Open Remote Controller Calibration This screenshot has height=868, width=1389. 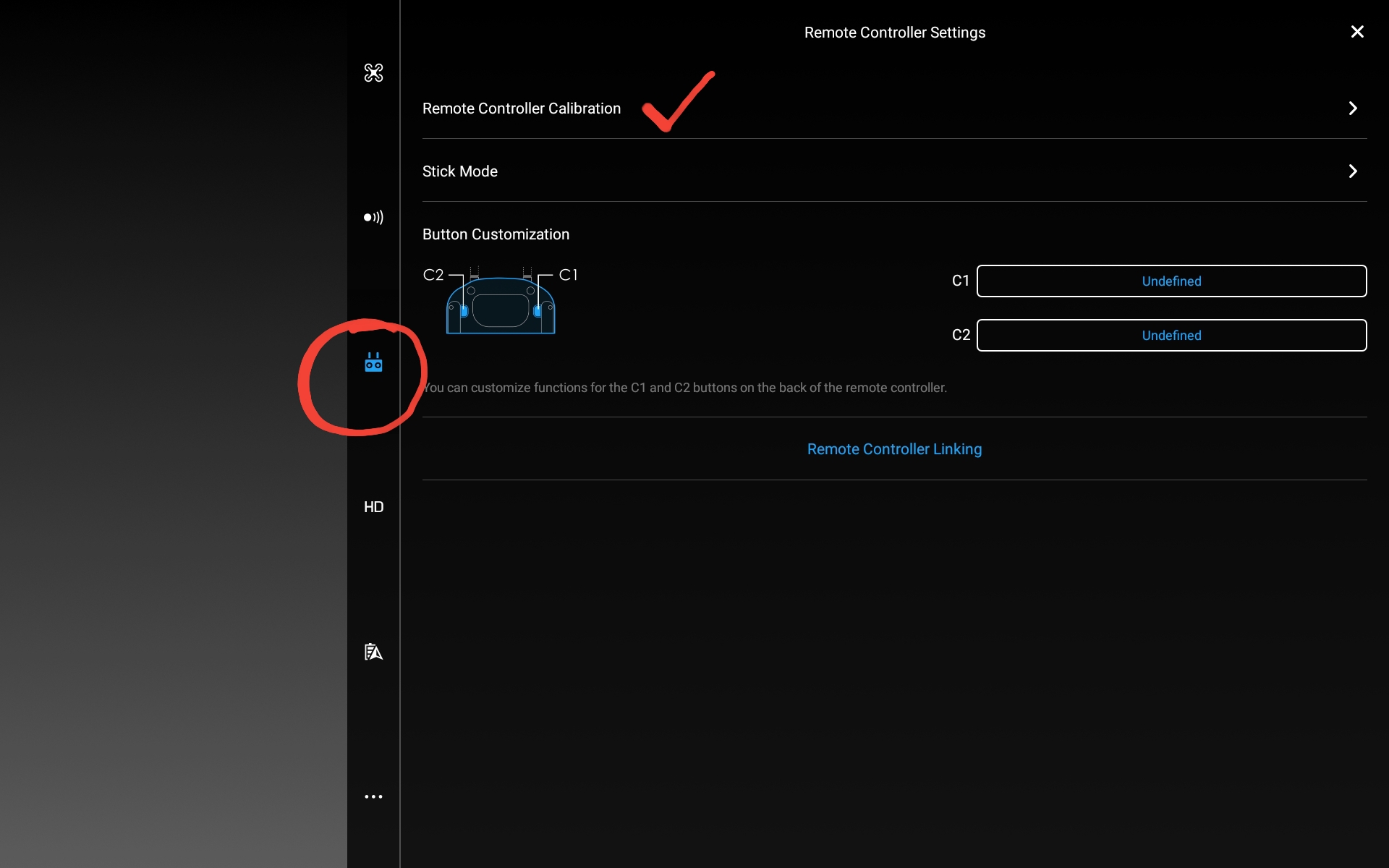point(894,108)
